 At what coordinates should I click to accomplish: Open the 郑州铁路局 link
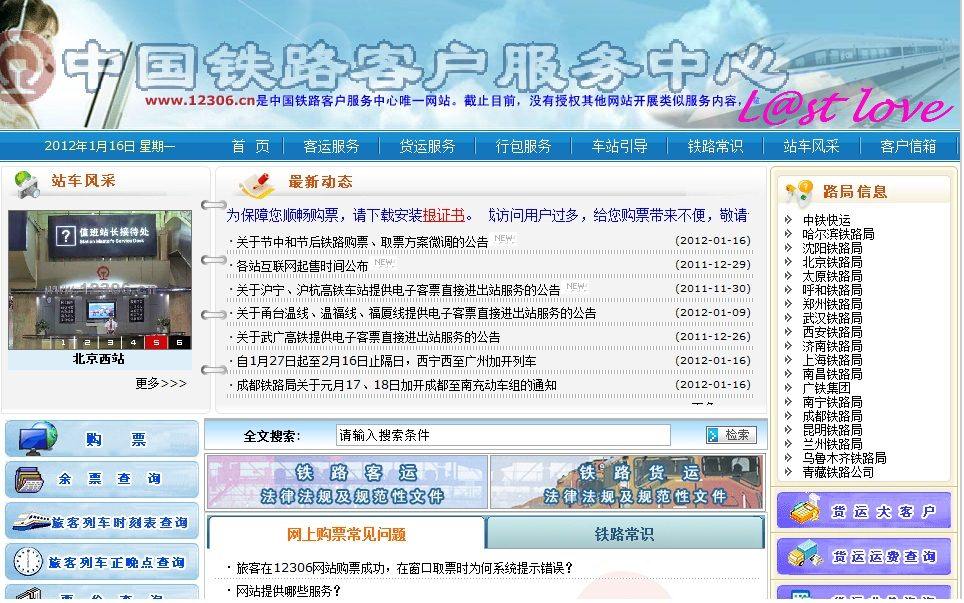coord(832,304)
